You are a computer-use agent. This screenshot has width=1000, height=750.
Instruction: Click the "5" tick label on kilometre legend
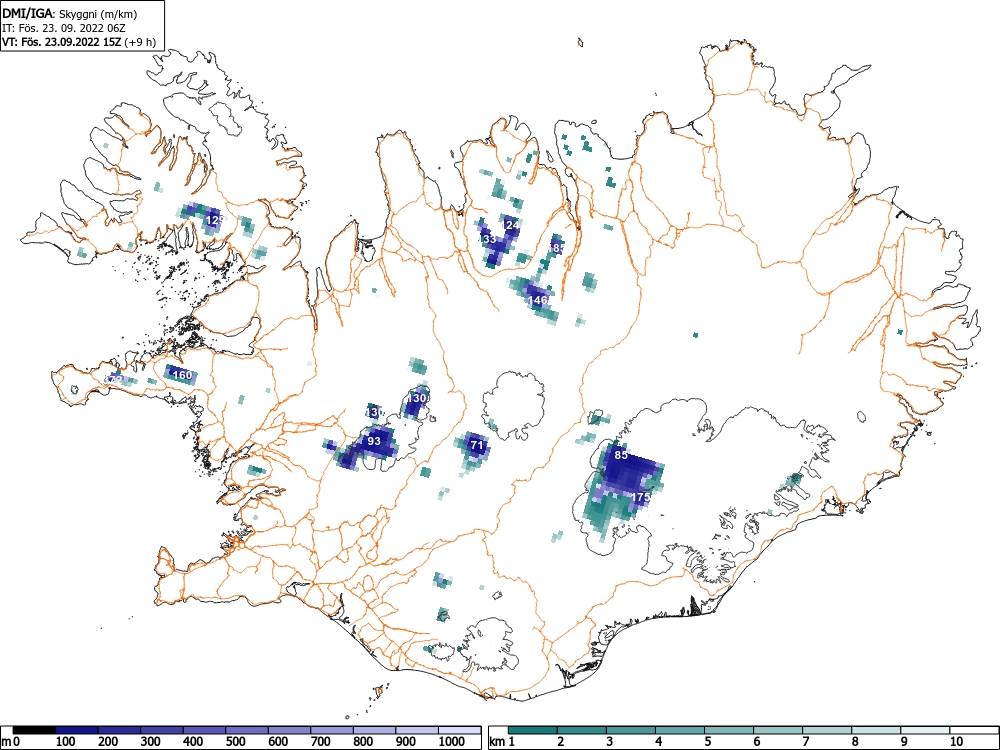pyautogui.click(x=708, y=742)
